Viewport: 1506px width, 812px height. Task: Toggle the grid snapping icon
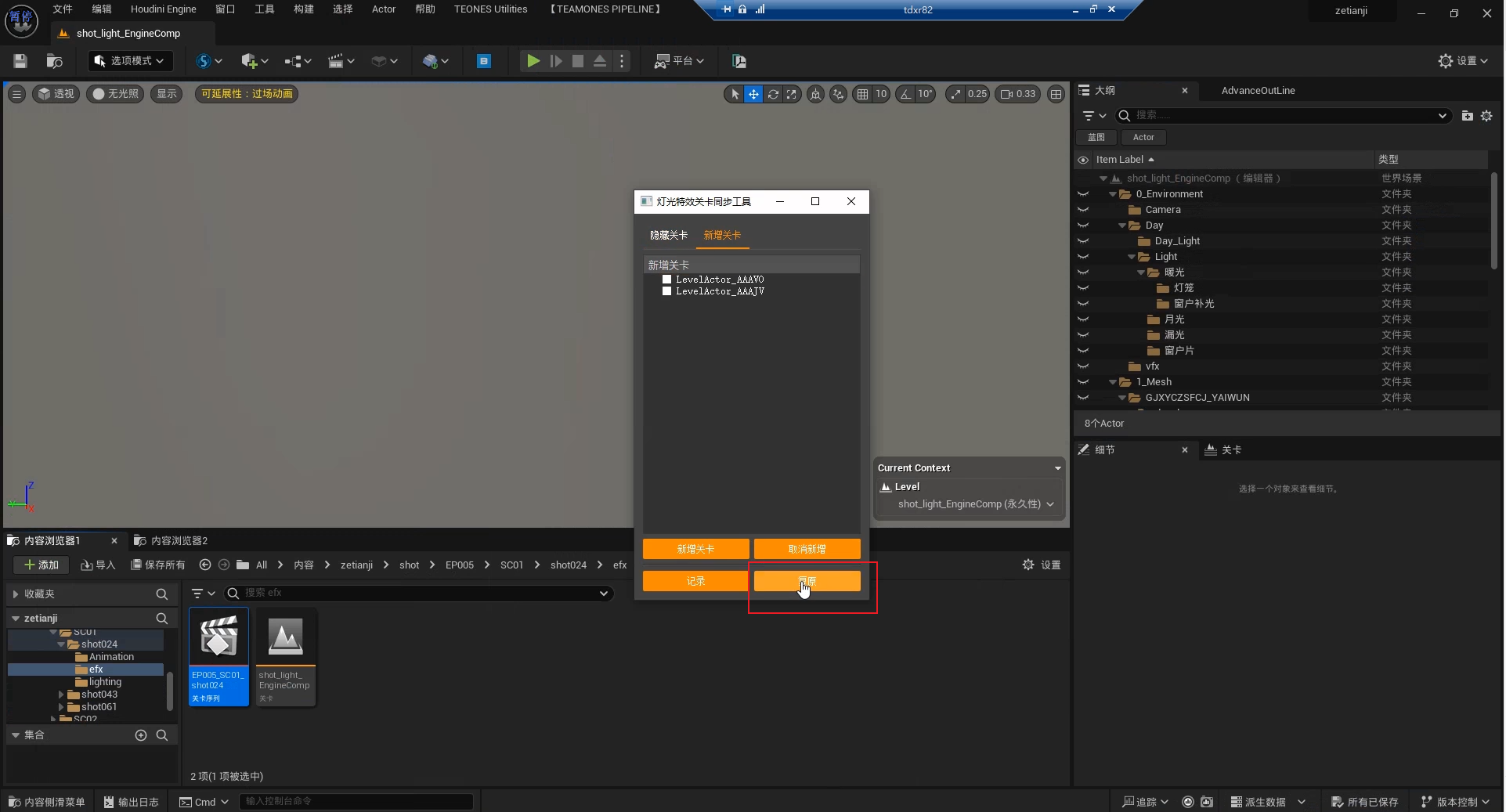862,94
